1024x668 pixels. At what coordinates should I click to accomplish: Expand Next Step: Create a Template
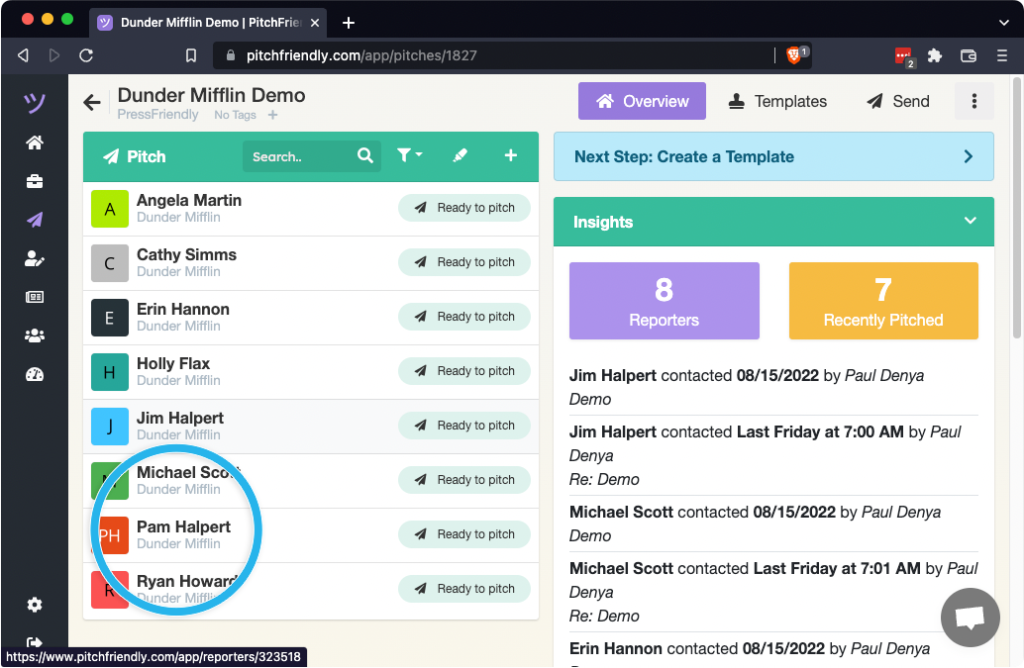click(x=967, y=157)
